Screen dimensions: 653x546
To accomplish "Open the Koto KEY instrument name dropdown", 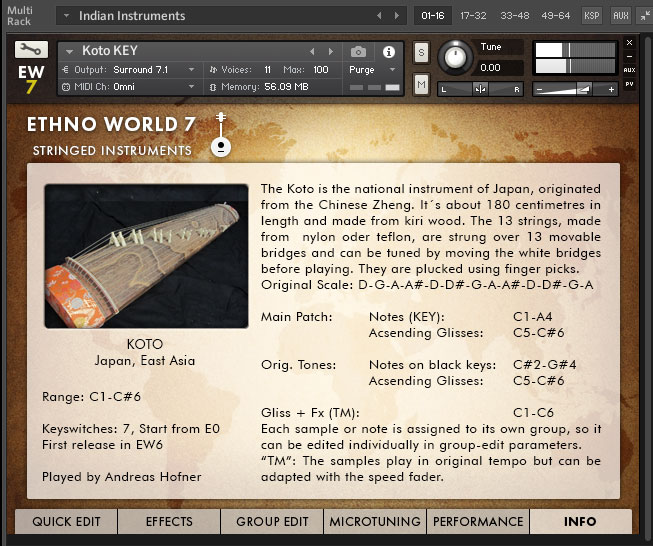I will click(x=70, y=52).
